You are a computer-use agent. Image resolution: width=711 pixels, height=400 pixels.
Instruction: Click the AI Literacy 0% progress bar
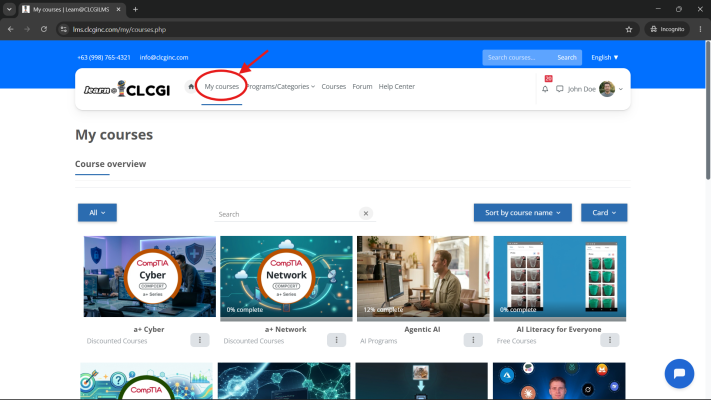point(560,319)
